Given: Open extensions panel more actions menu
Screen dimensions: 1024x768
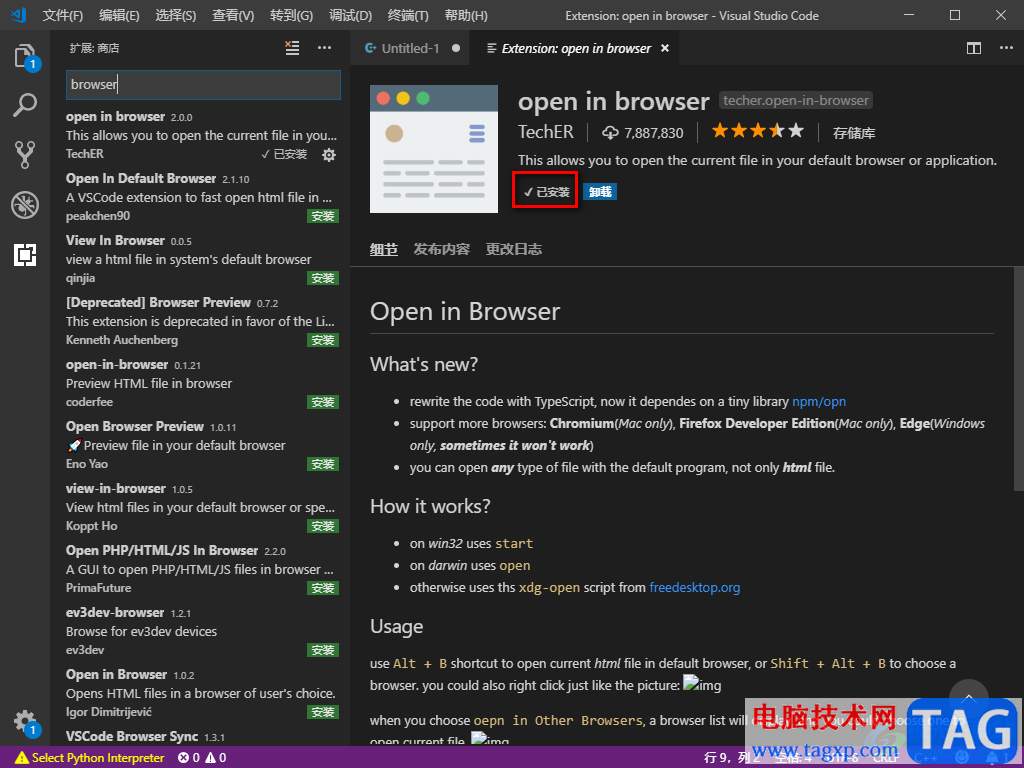Looking at the screenshot, I should click(x=325, y=48).
